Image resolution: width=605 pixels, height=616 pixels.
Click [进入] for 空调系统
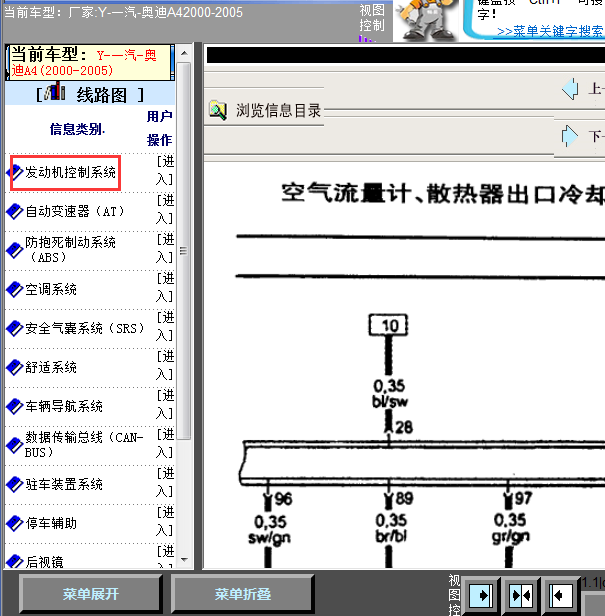point(165,288)
